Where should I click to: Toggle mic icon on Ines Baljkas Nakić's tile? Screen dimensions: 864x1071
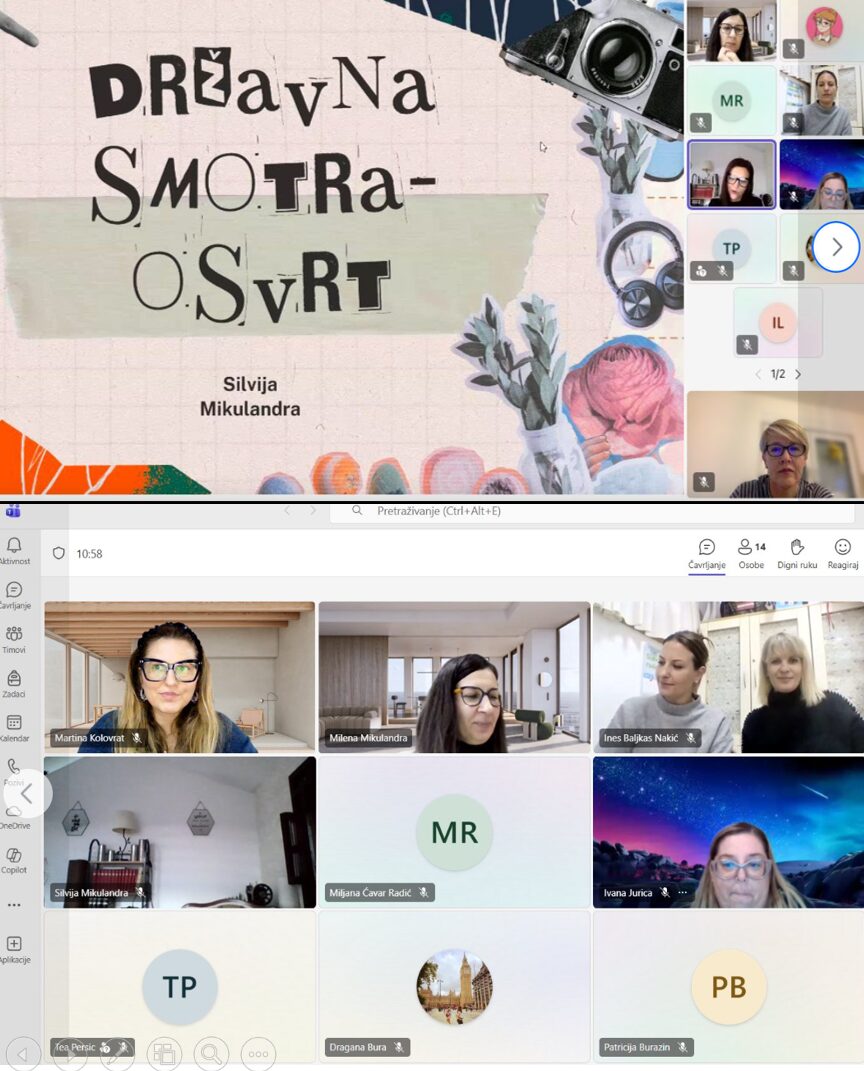tap(690, 738)
